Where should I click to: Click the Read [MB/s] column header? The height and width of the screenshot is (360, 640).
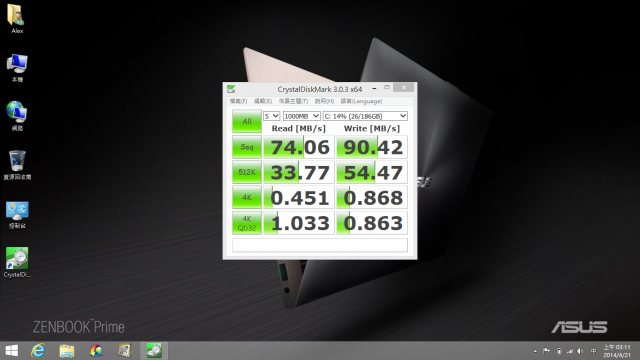299,129
